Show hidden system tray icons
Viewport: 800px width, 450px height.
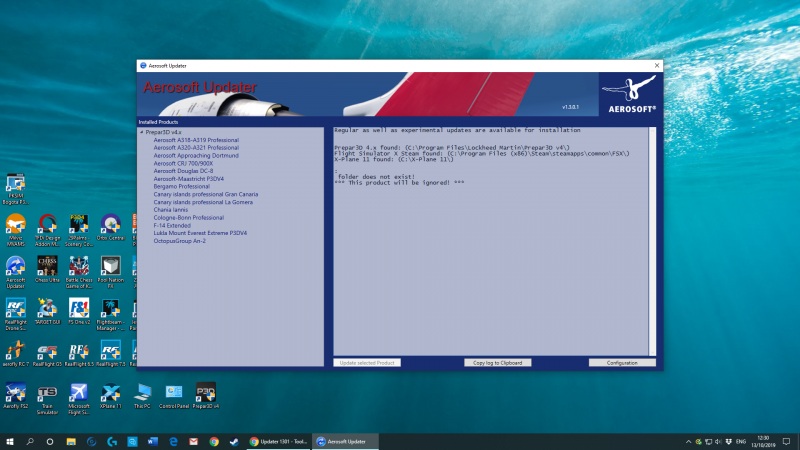coord(688,442)
